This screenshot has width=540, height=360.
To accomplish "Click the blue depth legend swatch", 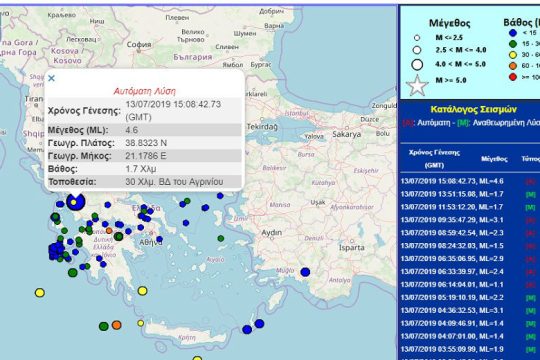I will [513, 33].
